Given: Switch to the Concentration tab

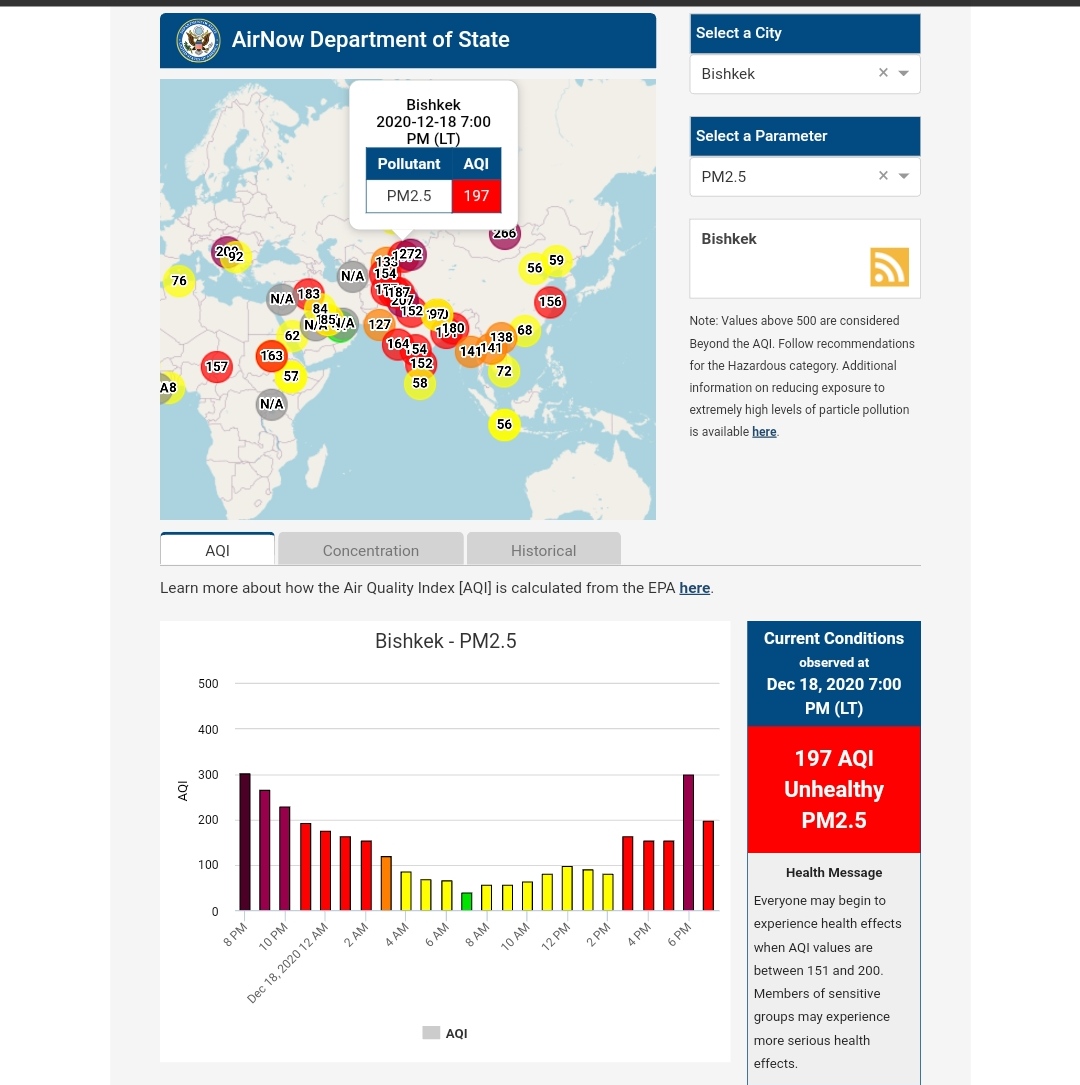Looking at the screenshot, I should tap(370, 550).
